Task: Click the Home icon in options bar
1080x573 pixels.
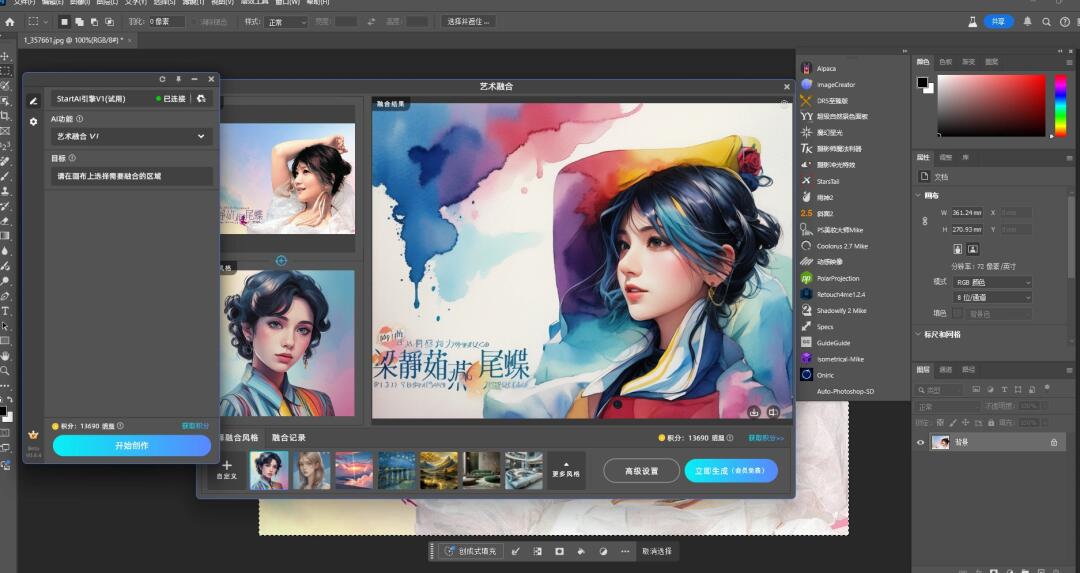Action: tap(10, 22)
